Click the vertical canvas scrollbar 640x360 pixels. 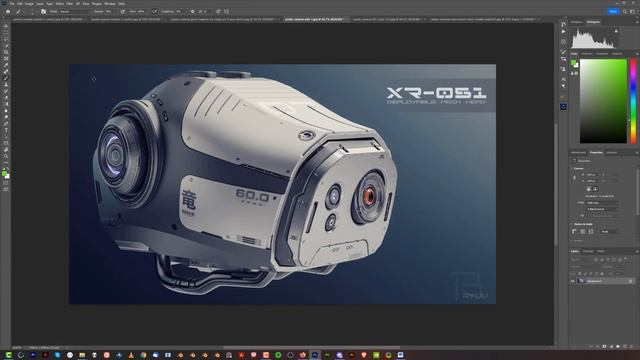coord(556,184)
